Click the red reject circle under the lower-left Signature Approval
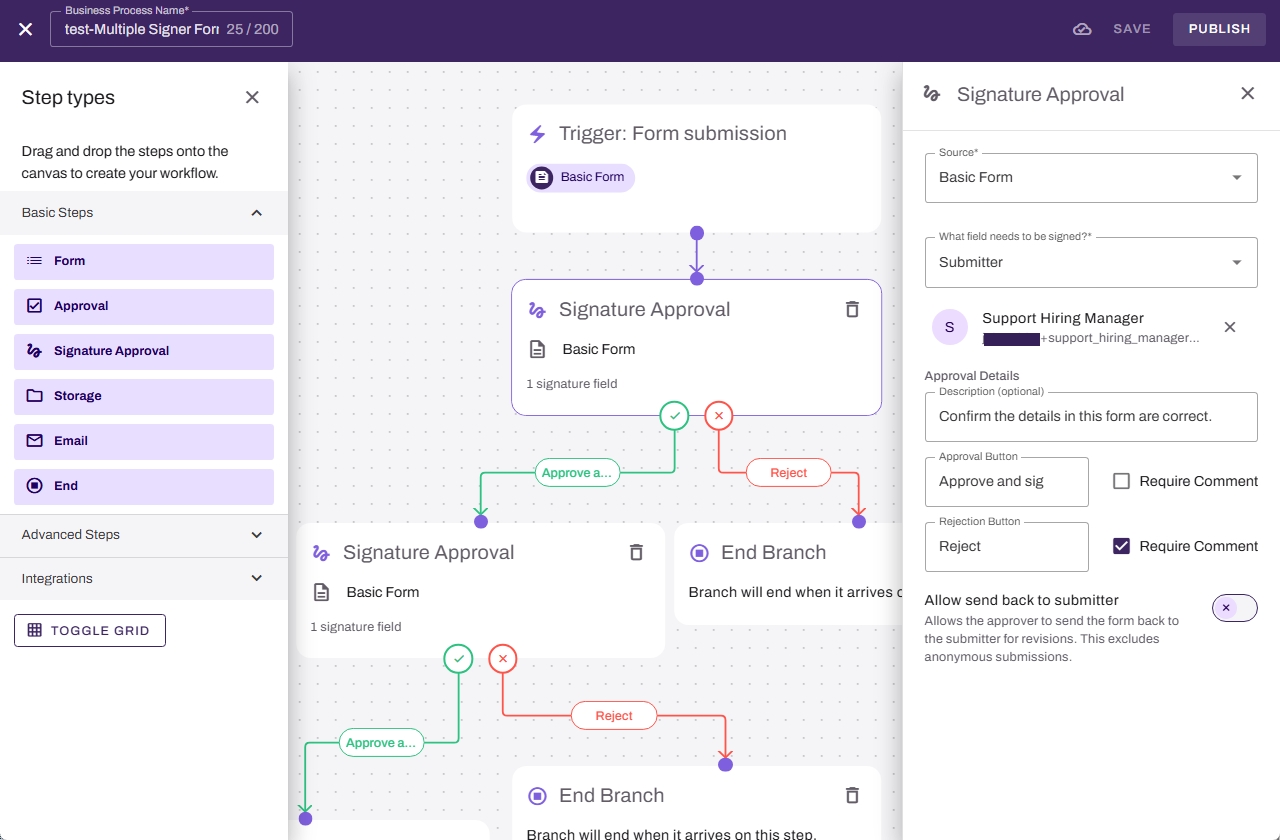The image size is (1280, 840). [x=503, y=658]
